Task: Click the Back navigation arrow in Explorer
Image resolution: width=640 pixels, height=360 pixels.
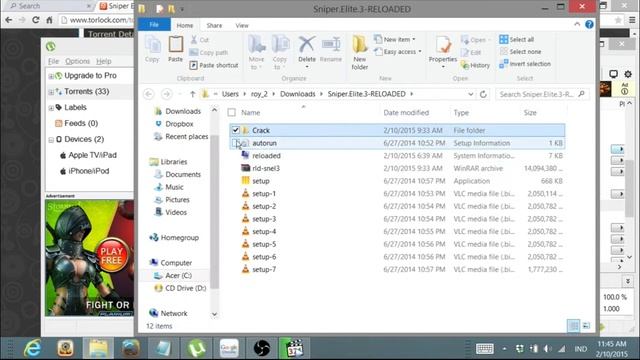Action: [149, 94]
